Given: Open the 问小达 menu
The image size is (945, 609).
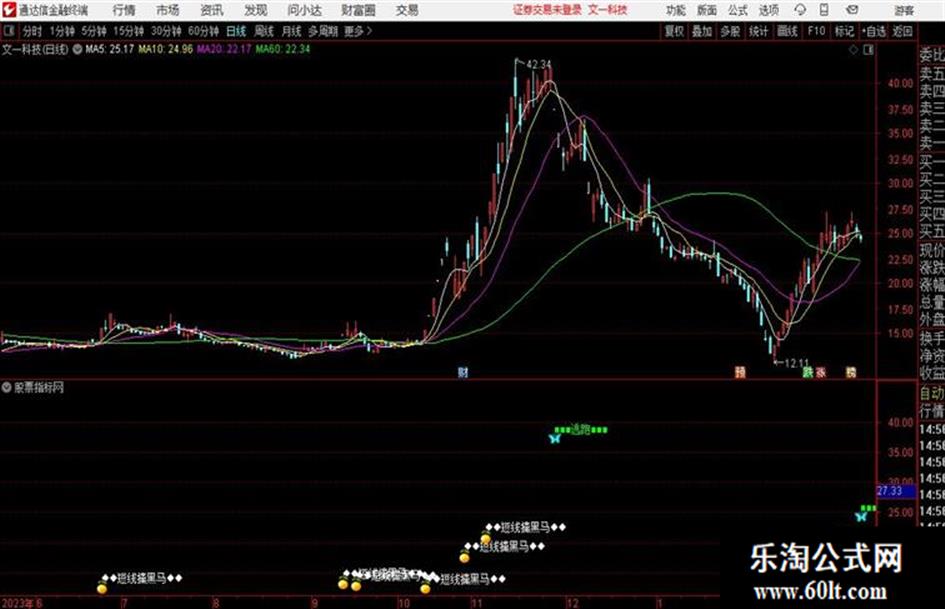Looking at the screenshot, I should (x=305, y=10).
